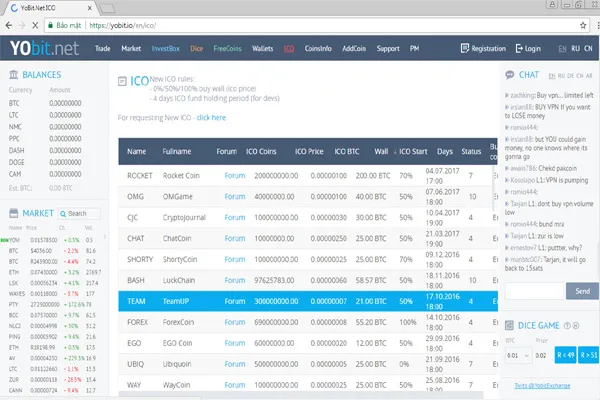The image size is (600, 400).
Task: Bet on R<49 dice button
Action: click(x=566, y=356)
